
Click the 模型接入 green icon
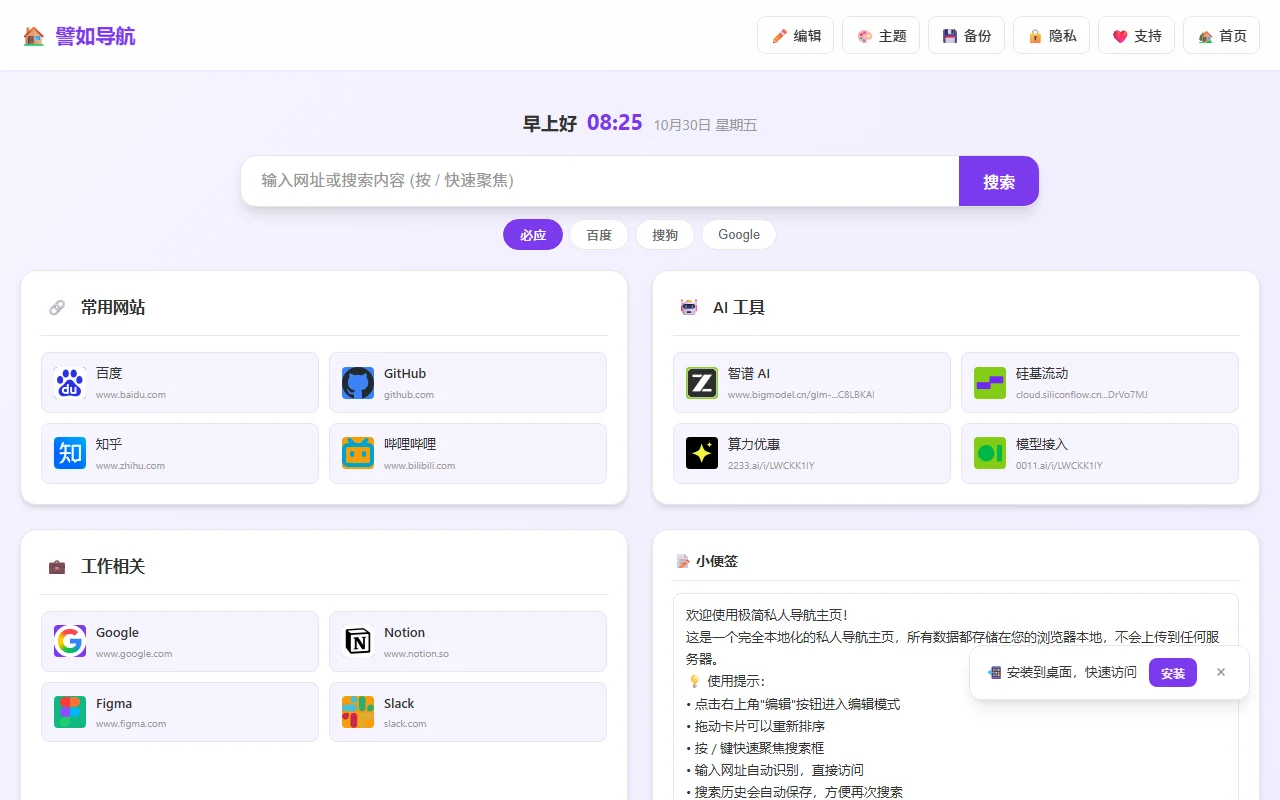(990, 453)
